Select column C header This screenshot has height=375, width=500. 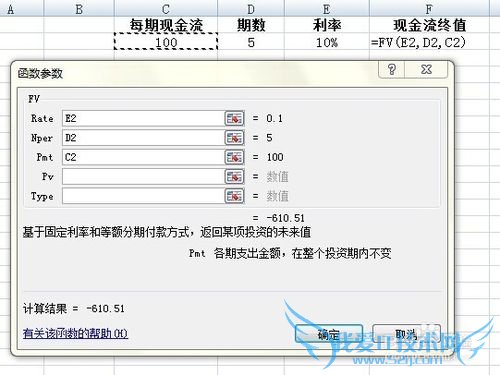166,9
